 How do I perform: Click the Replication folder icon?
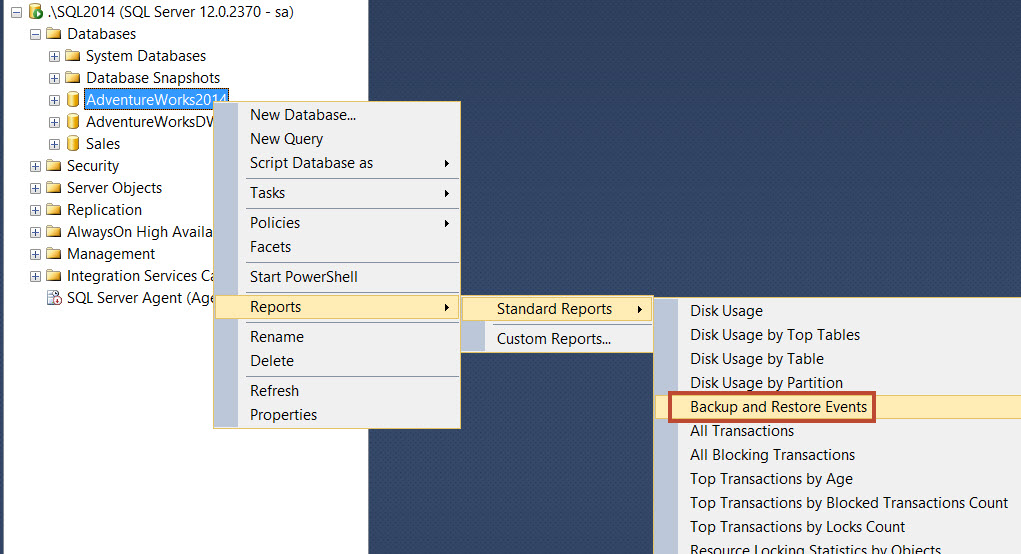pos(54,210)
